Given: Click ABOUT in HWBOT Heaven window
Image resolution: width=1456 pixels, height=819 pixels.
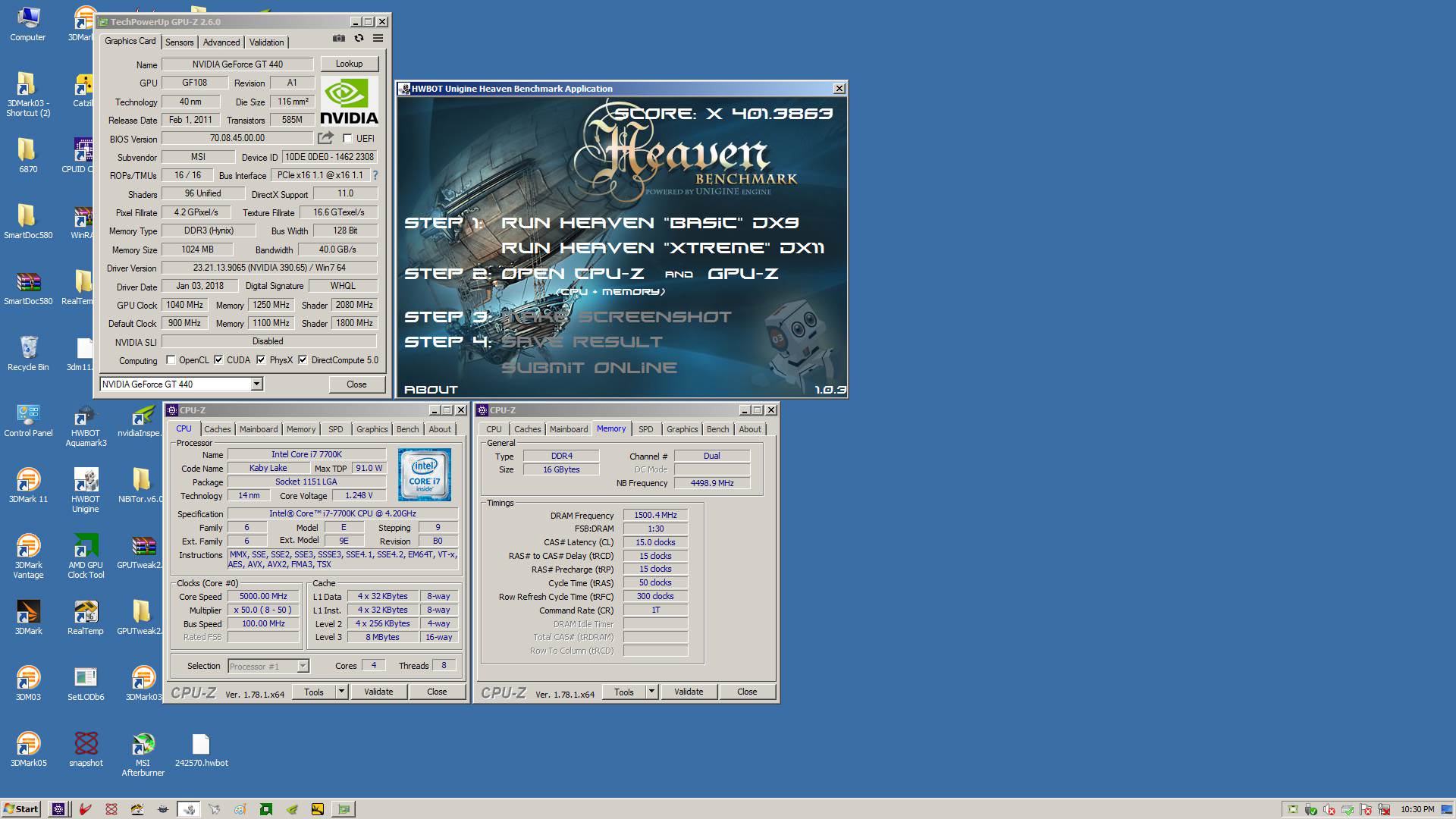Looking at the screenshot, I should [431, 390].
